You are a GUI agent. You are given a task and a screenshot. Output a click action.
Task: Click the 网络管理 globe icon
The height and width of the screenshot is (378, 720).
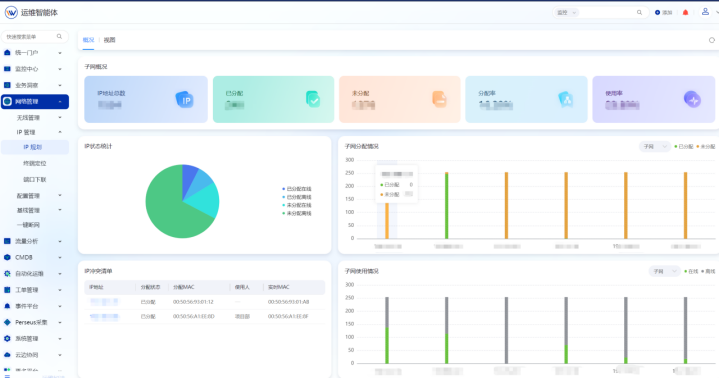pyautogui.click(x=7, y=102)
